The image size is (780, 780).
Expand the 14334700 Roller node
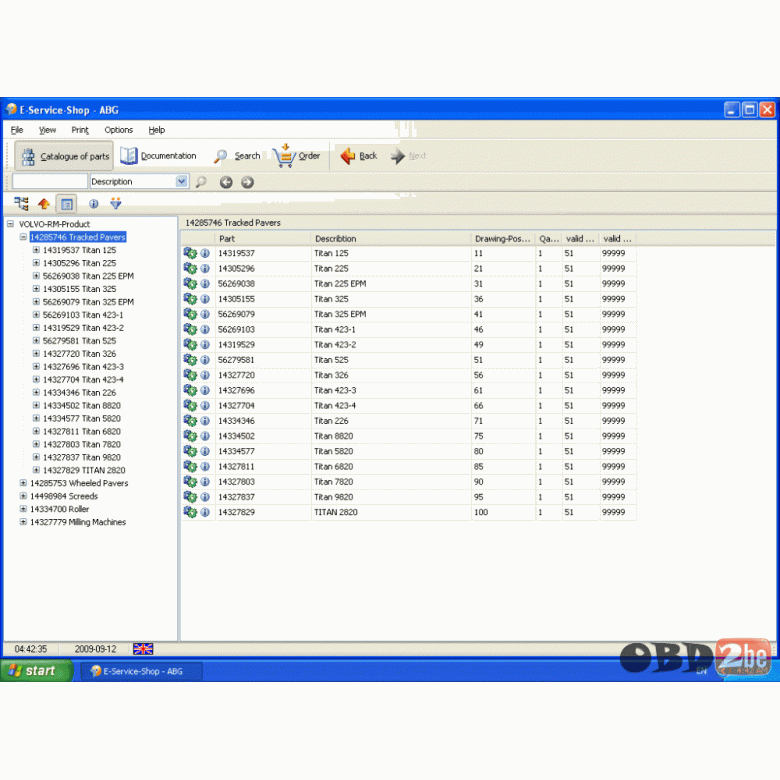tap(23, 508)
